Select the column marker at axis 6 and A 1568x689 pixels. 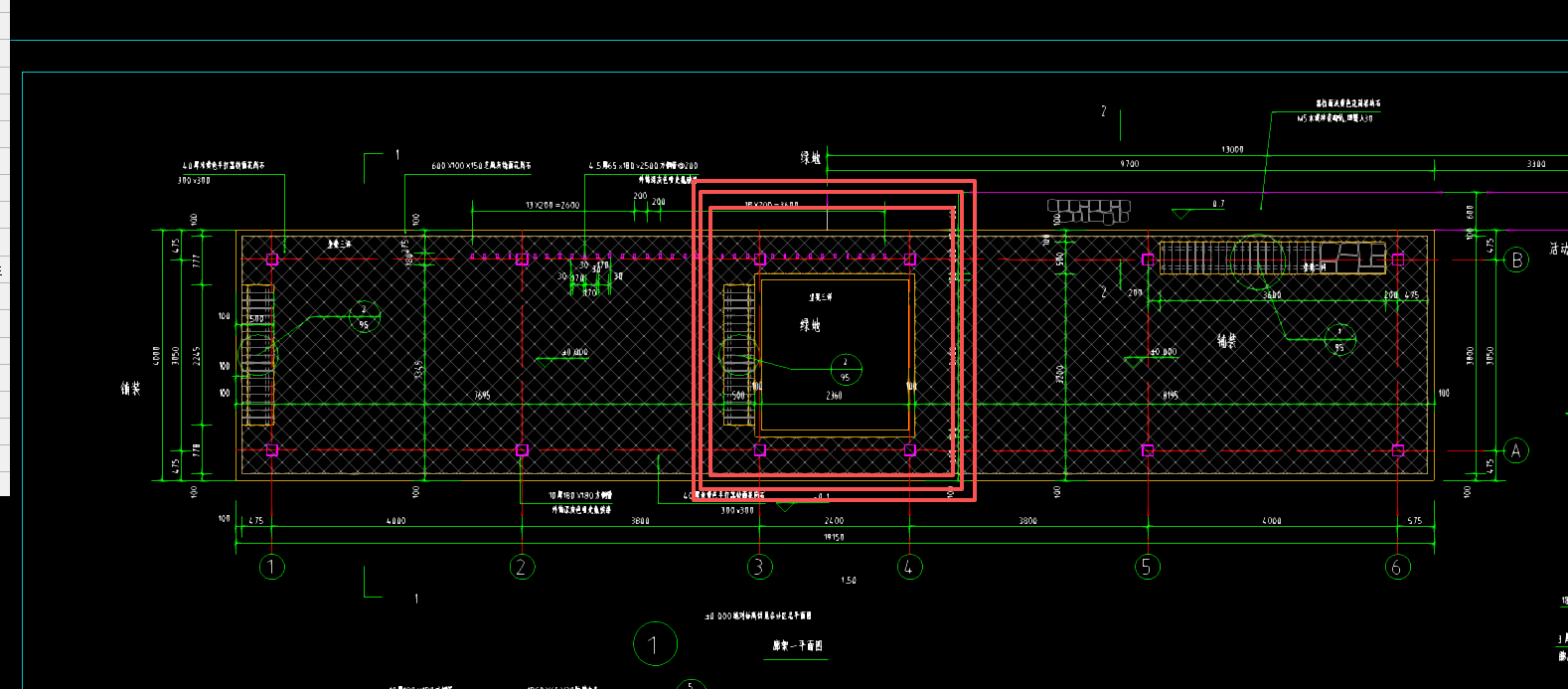1398,450
